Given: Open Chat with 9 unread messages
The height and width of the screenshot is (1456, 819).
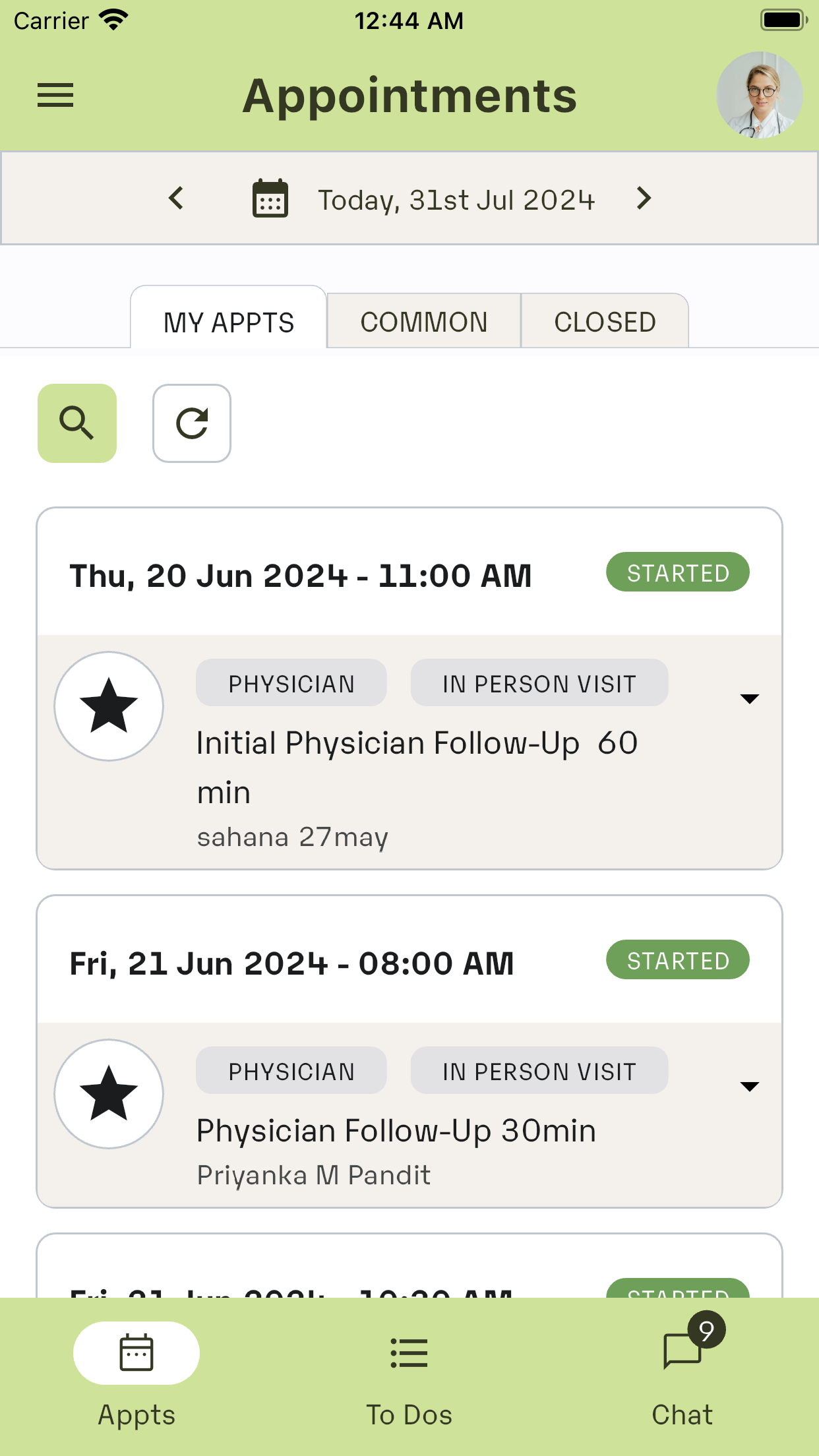Looking at the screenshot, I should click(x=682, y=1377).
